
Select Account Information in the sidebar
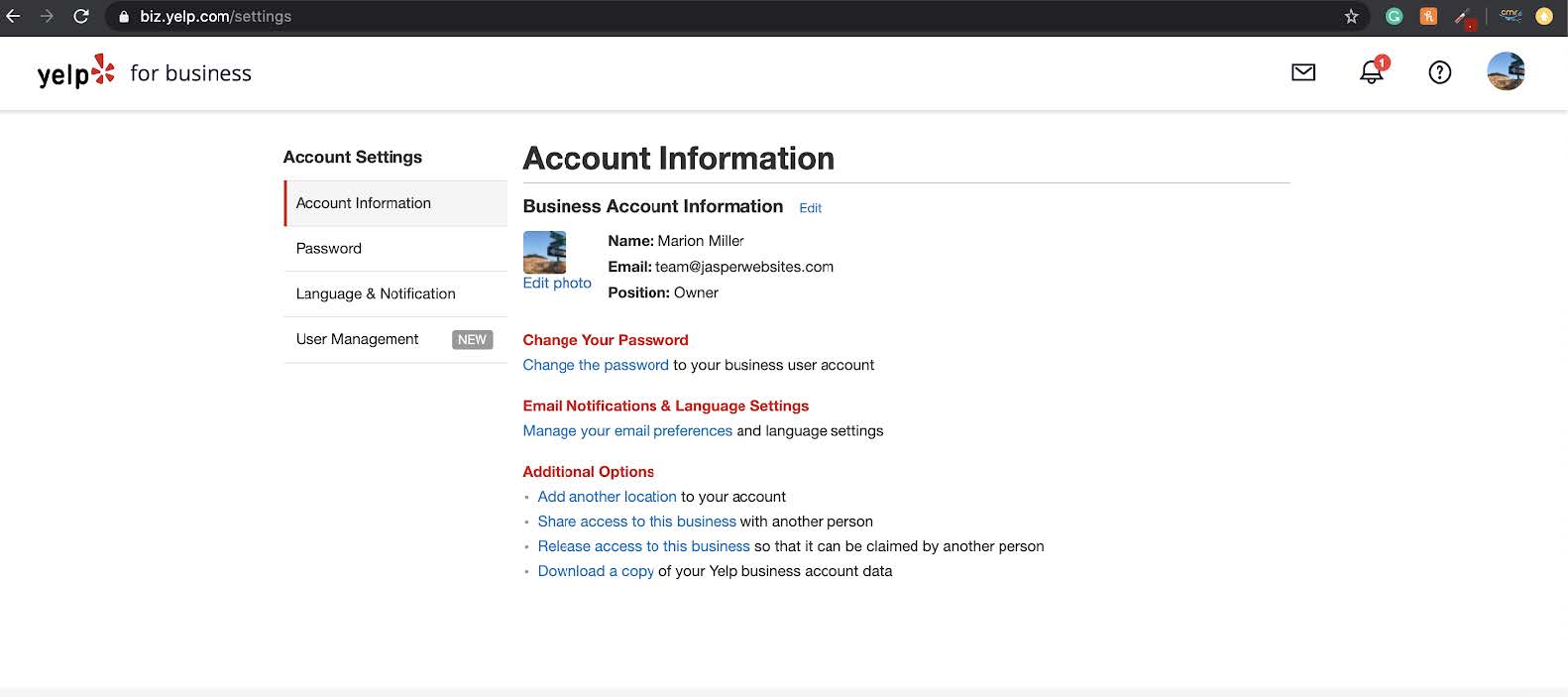tap(395, 203)
